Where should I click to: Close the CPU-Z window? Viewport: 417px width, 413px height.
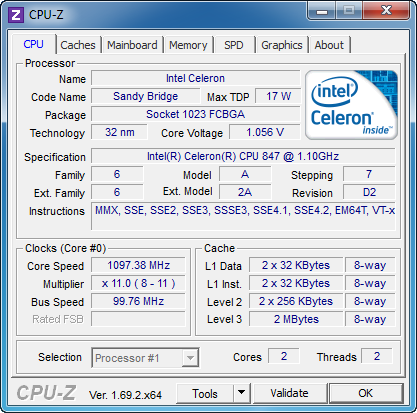(x=387, y=11)
